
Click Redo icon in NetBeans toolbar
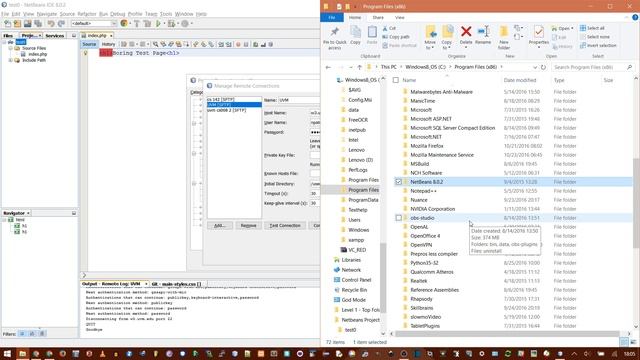point(61,24)
